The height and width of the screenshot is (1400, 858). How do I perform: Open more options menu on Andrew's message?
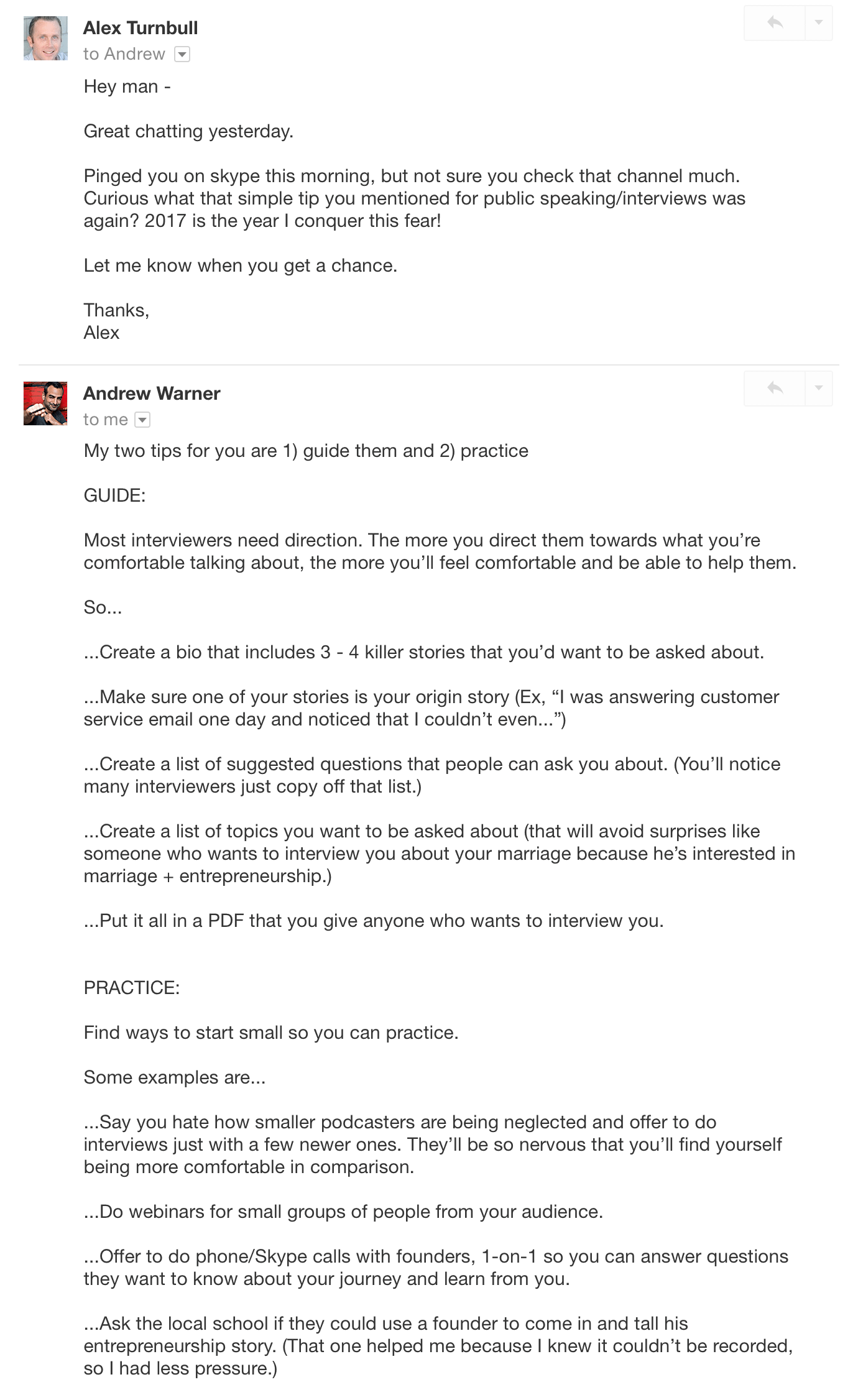click(819, 389)
